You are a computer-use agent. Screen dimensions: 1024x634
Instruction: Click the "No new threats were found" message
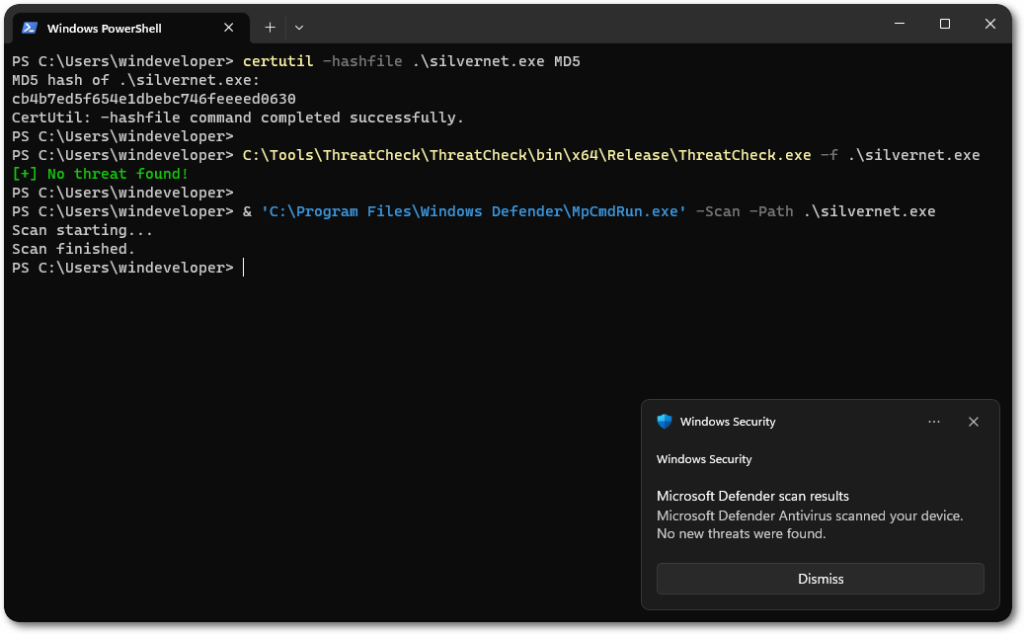[x=740, y=534]
